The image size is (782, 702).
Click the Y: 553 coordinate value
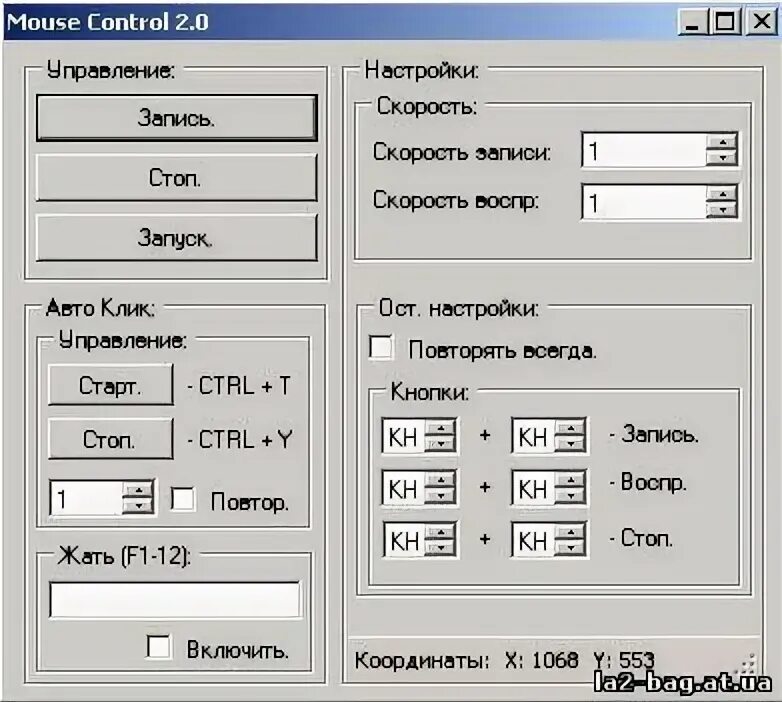pos(623,660)
